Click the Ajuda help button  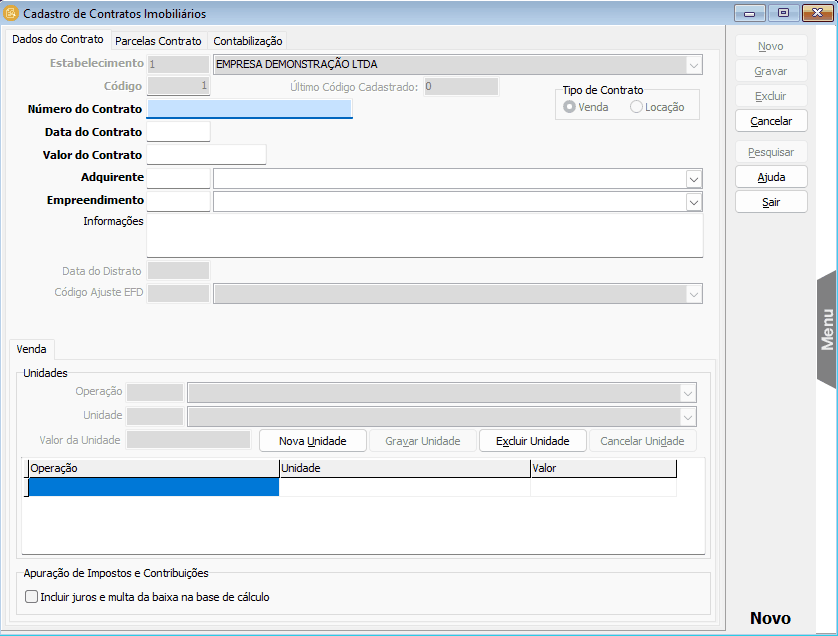point(771,177)
